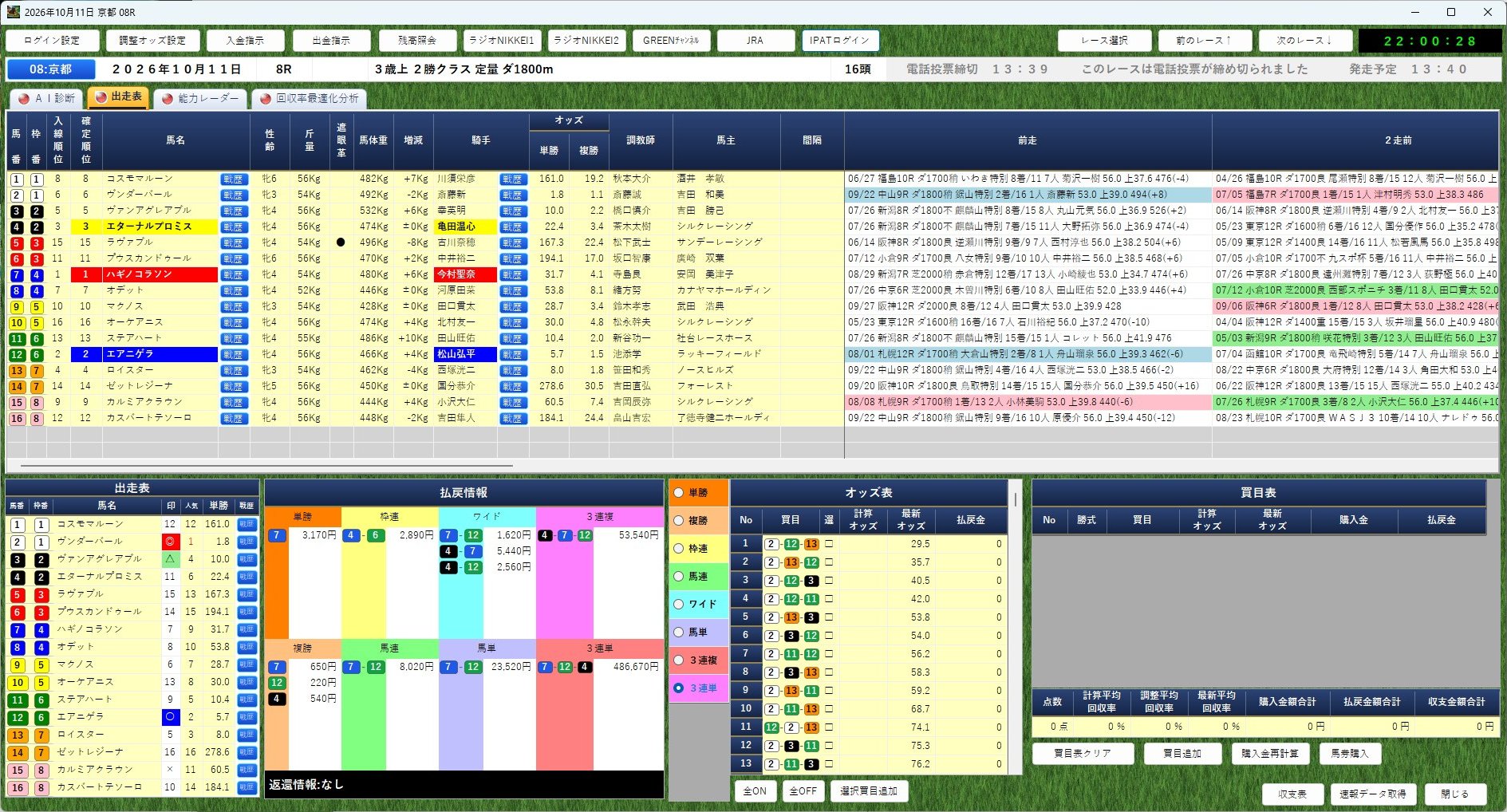
Task: Open the 調整オッズ設定 menu button
Action: (152, 40)
